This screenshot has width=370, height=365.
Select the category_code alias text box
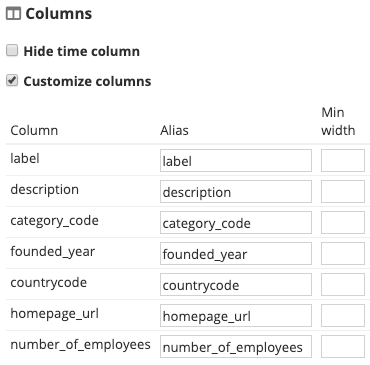[x=236, y=223]
